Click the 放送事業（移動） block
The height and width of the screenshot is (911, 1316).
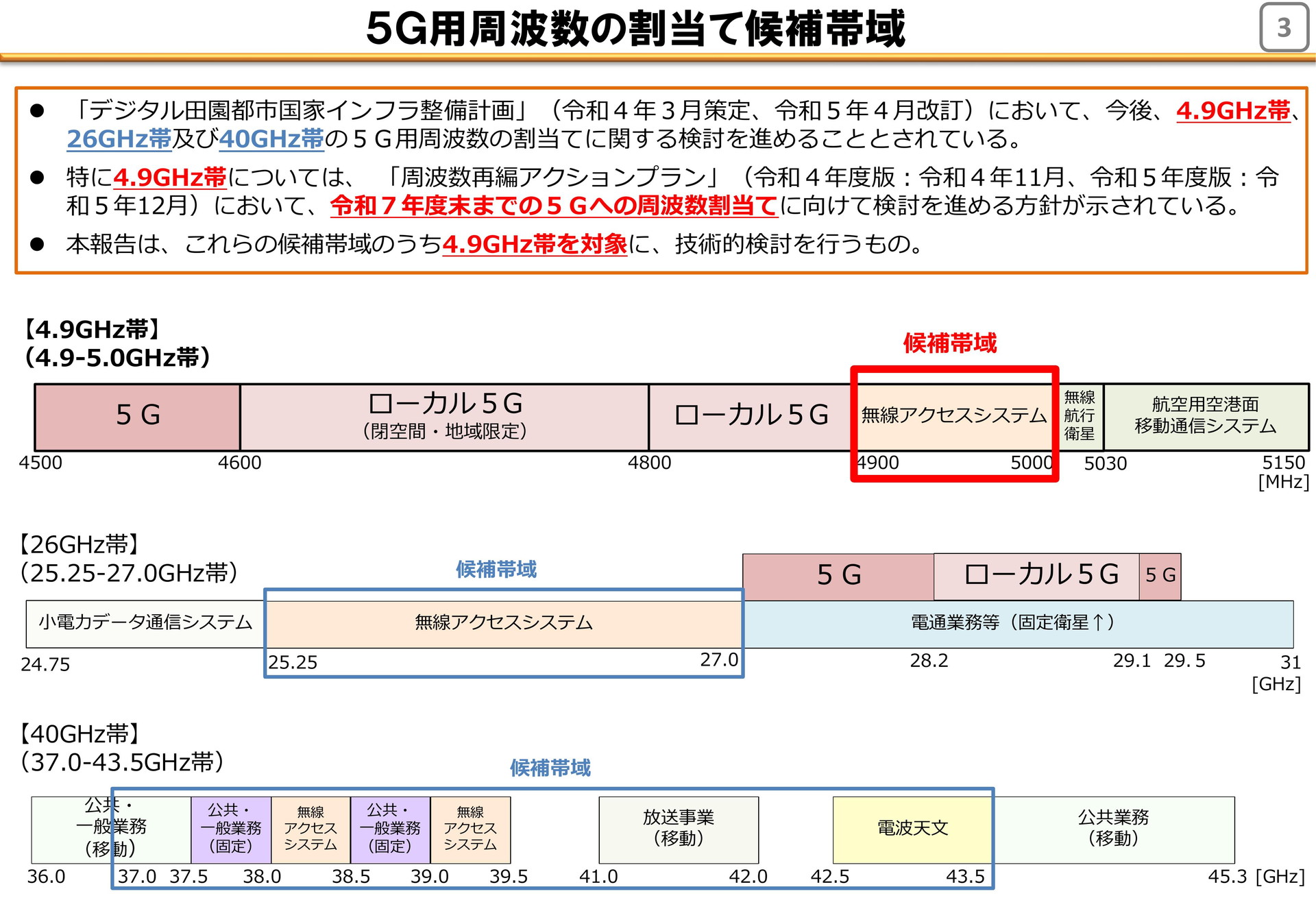point(678,828)
